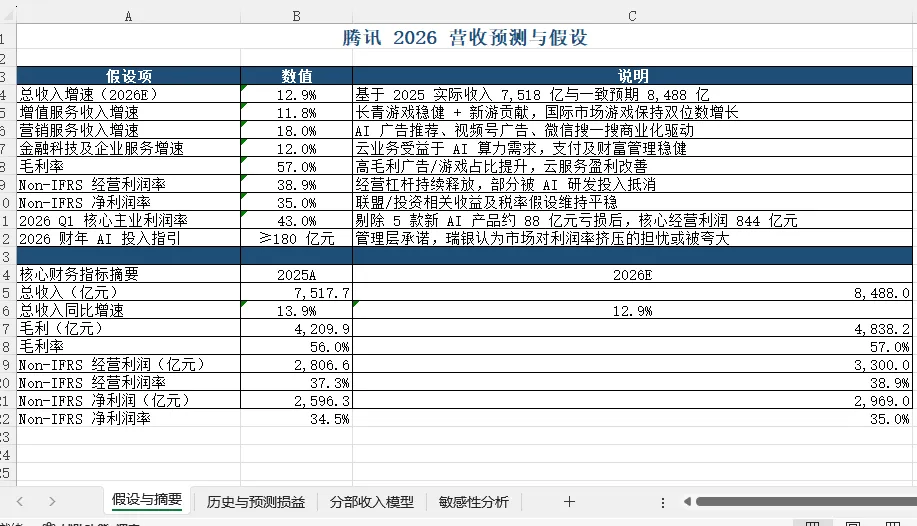Select the 2026E column label cell
This screenshot has height=526, width=917.
point(632,274)
